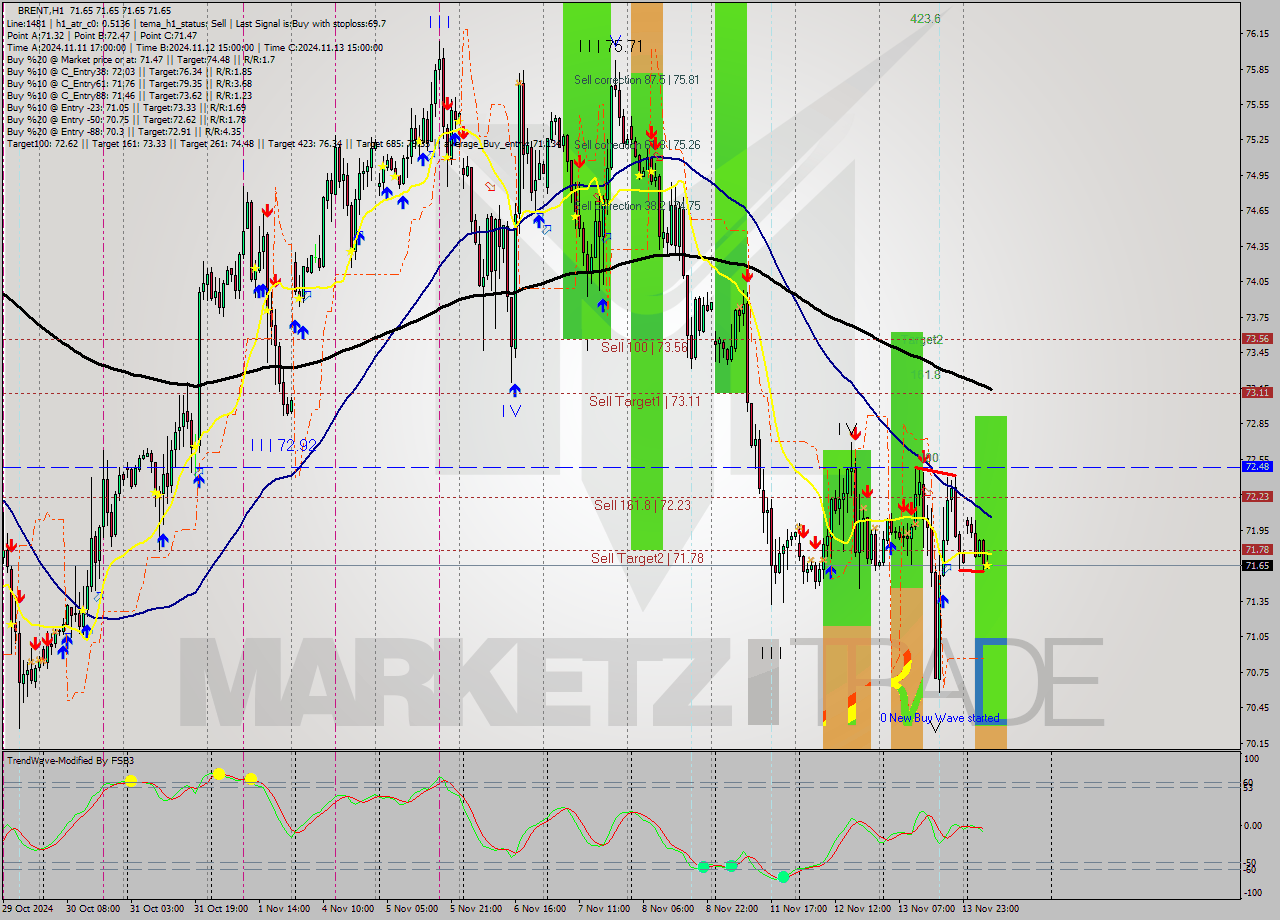Click the '7 Nov 11:00' time label
This screenshot has height=920, width=1280.
(605, 909)
